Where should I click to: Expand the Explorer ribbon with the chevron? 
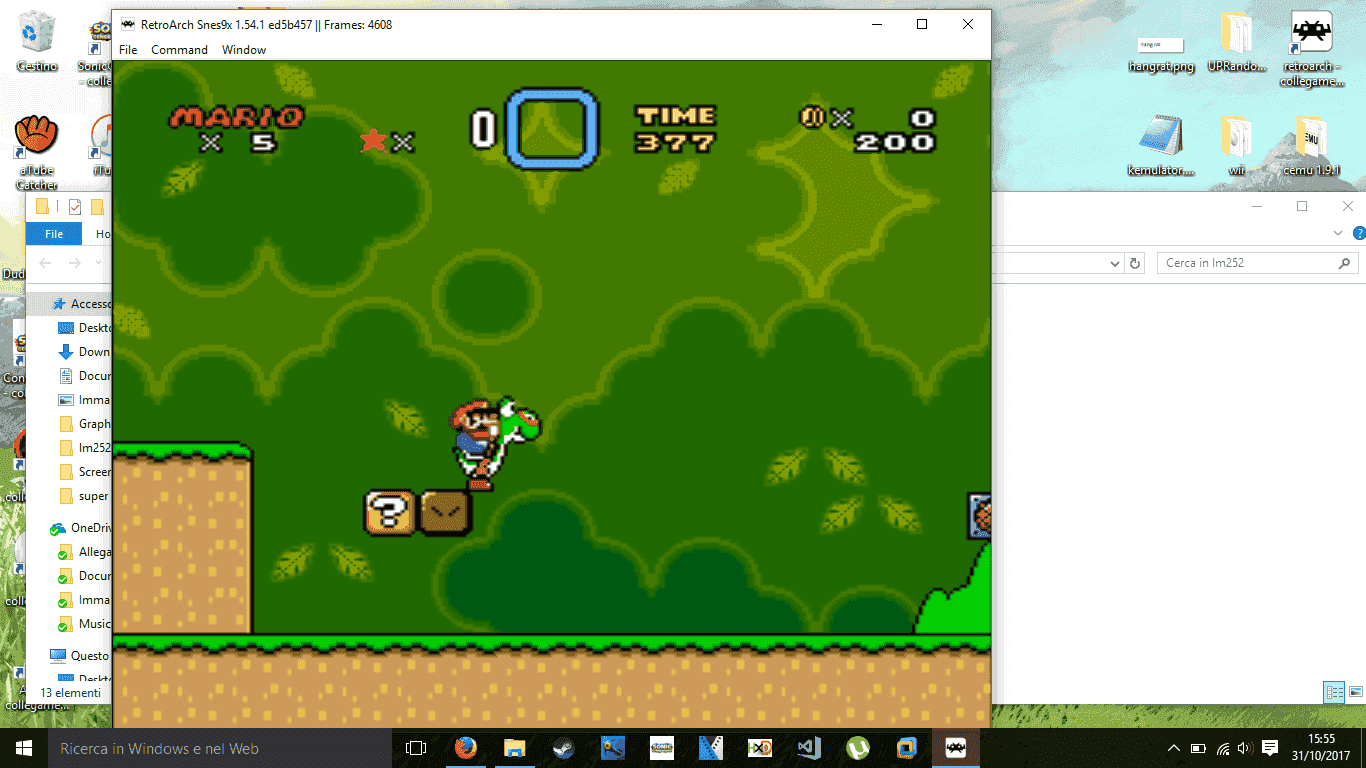point(1339,233)
